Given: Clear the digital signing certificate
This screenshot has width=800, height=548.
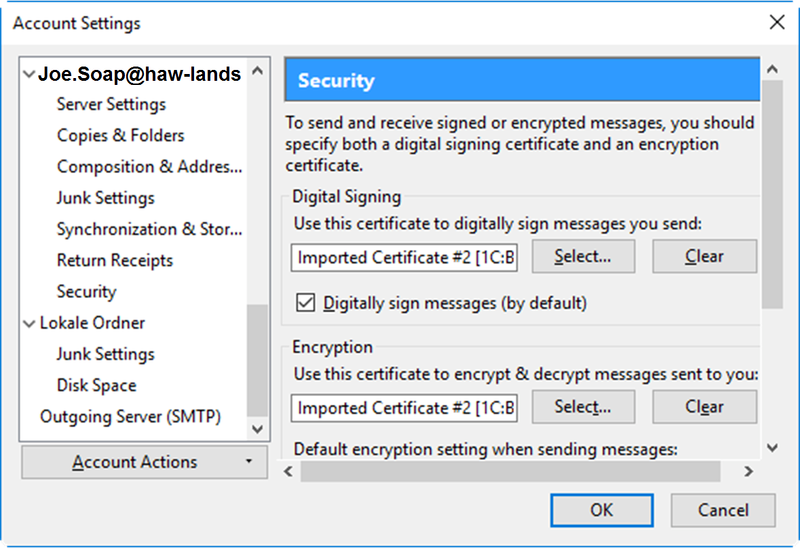Looking at the screenshot, I should pos(704,257).
